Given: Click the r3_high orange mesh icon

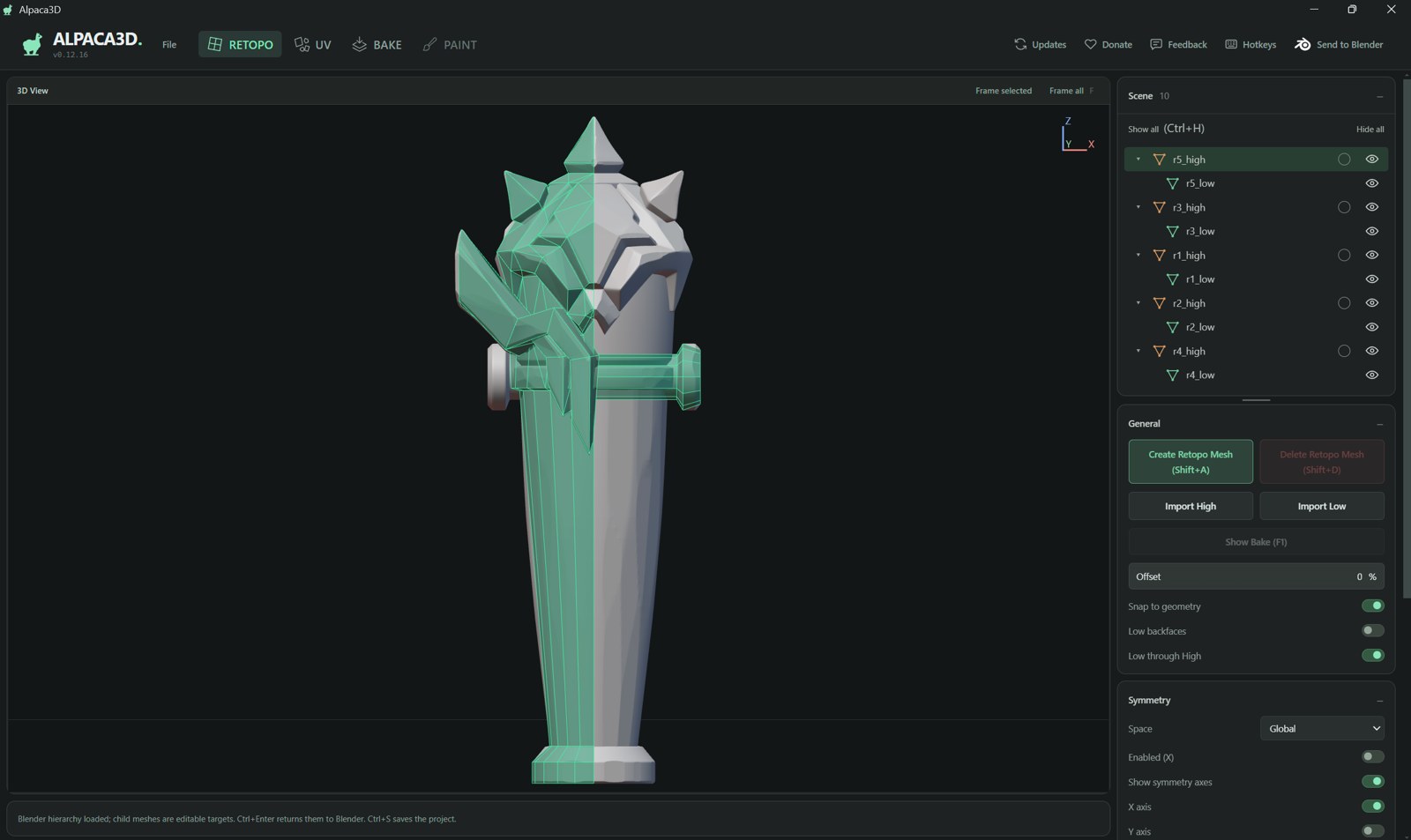Looking at the screenshot, I should point(1159,207).
